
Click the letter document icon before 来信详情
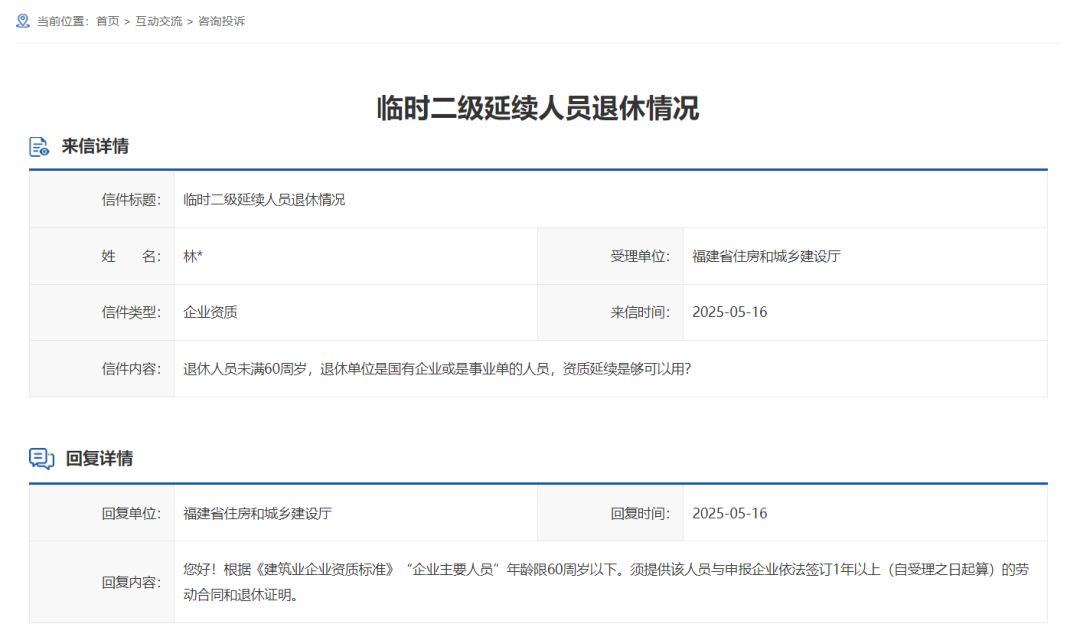pos(38,146)
